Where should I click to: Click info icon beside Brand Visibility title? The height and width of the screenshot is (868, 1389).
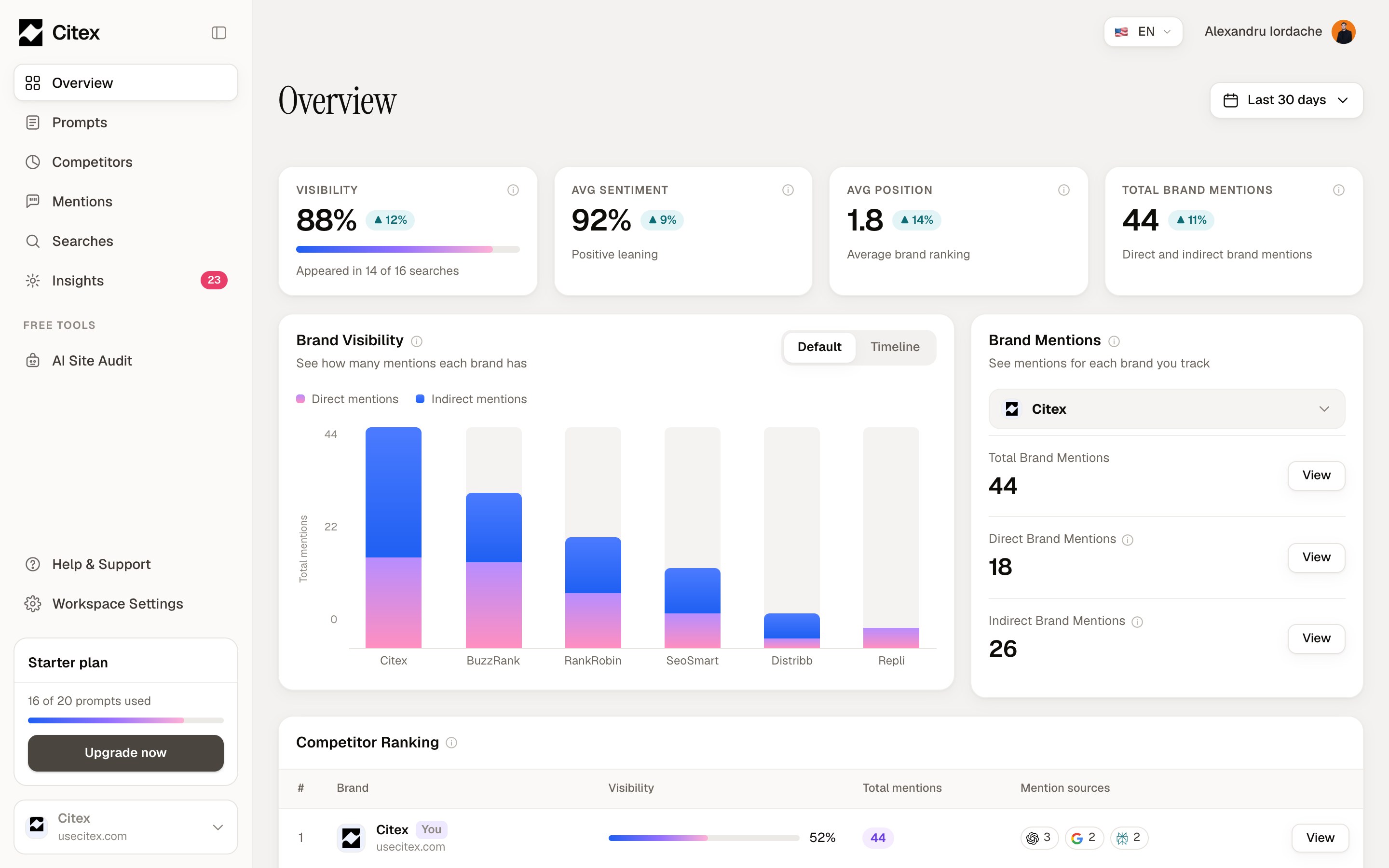[417, 341]
